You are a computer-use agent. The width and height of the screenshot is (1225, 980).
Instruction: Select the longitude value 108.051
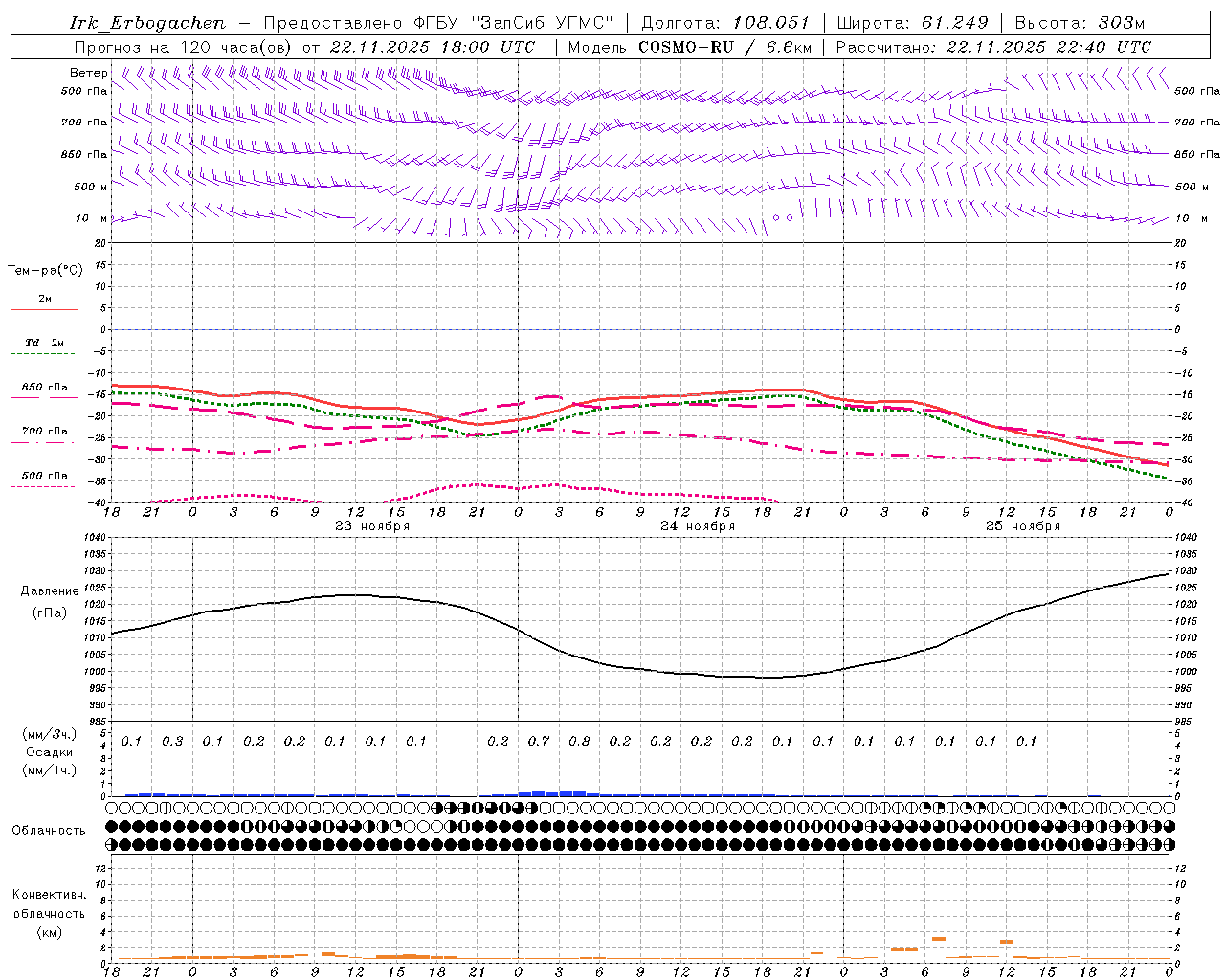point(771,23)
